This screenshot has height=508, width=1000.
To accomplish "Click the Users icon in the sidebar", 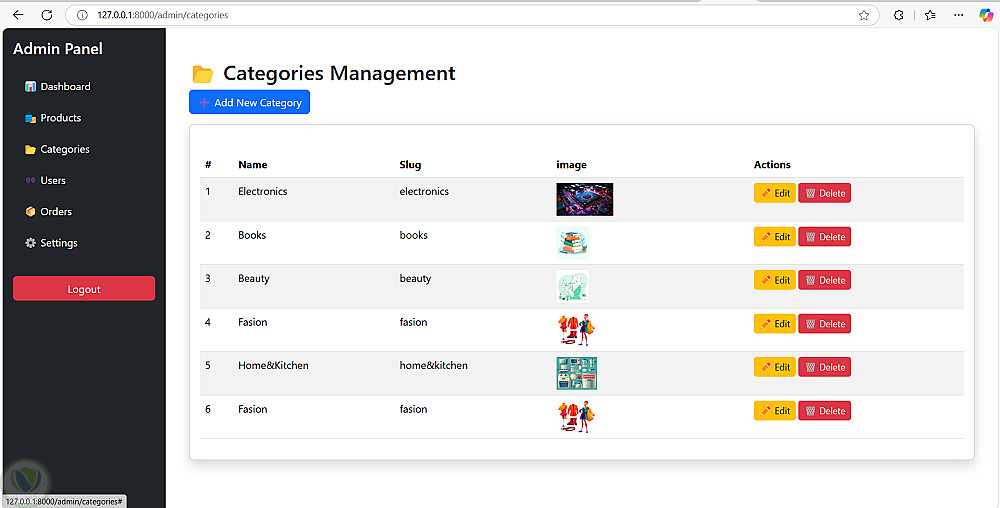I will click(x=30, y=181).
